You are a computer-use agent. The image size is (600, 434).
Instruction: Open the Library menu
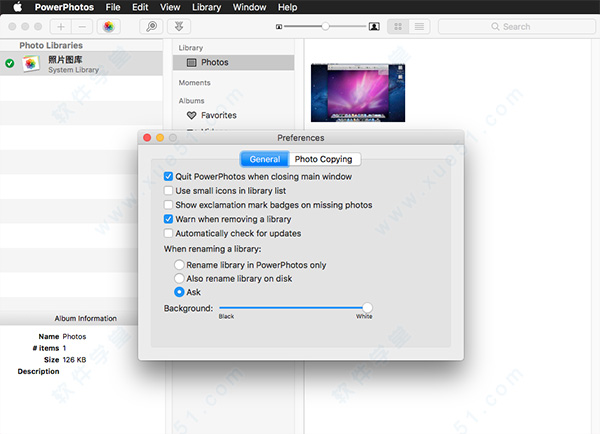(207, 7)
